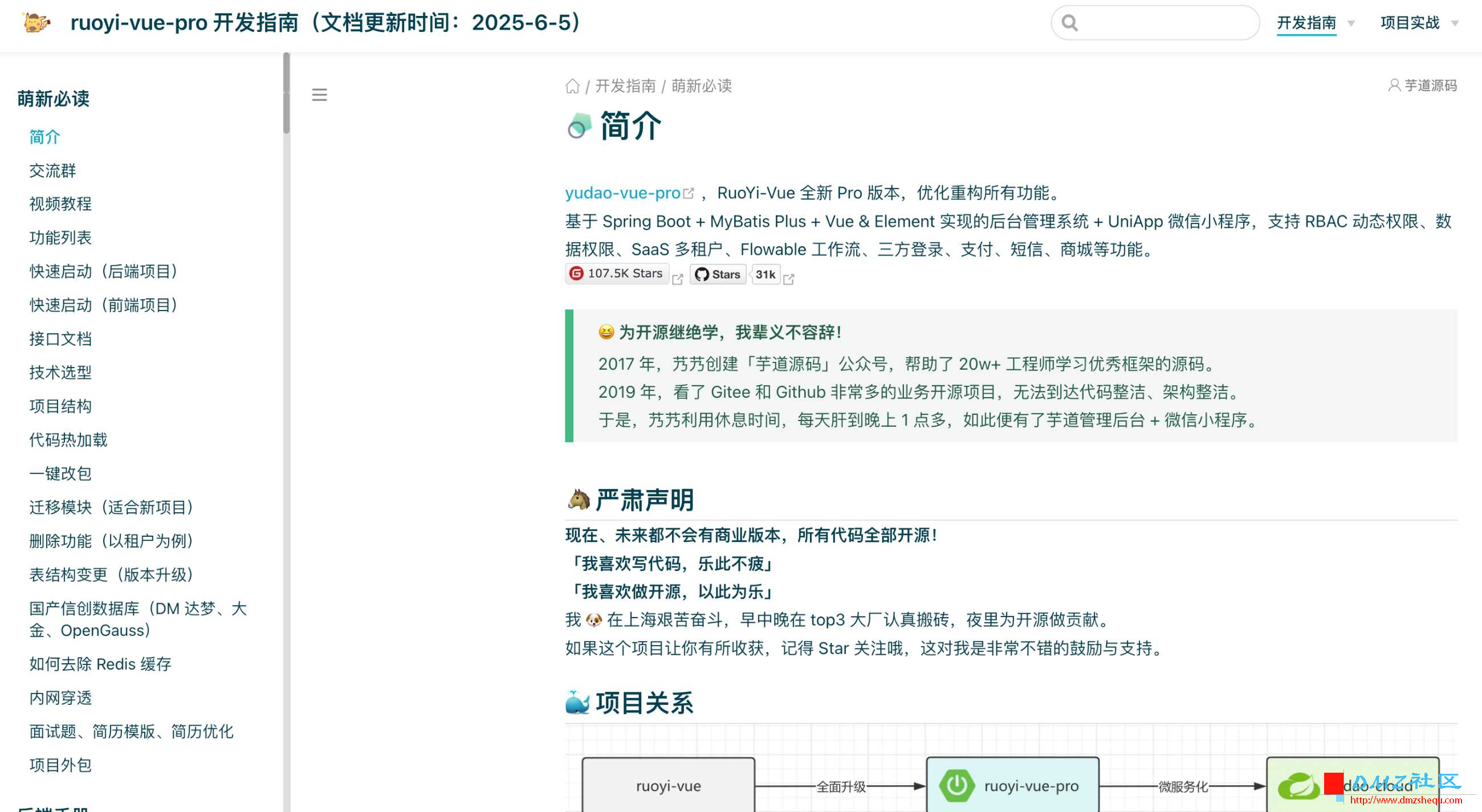
Task: Click the author icon beside 芋道源码
Action: click(x=1394, y=85)
